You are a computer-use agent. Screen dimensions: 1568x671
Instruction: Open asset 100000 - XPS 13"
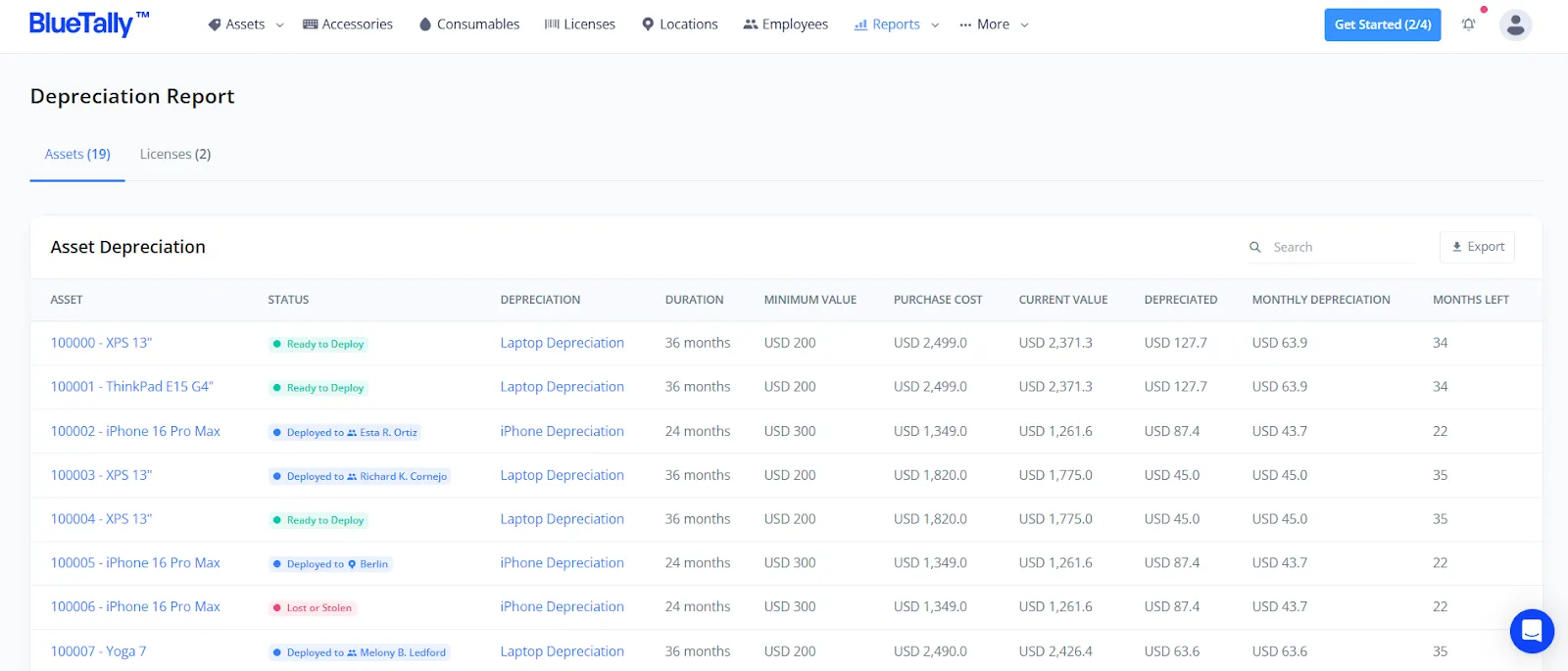click(x=102, y=343)
